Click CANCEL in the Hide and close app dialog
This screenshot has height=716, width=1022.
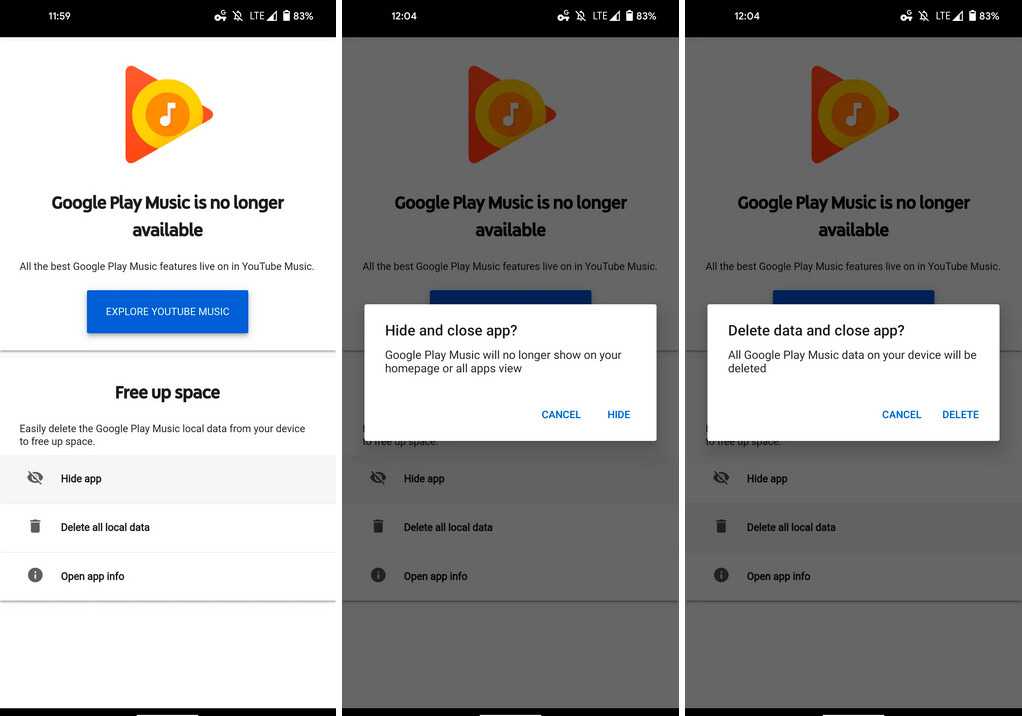(x=561, y=414)
